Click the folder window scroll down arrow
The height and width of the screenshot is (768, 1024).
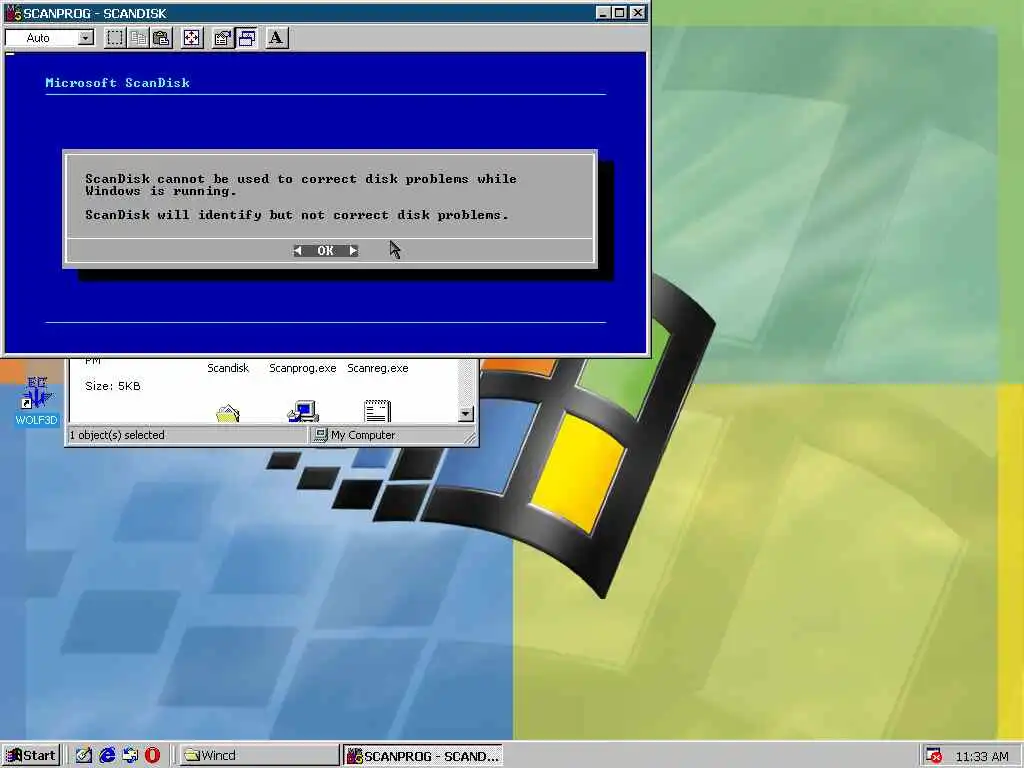coord(466,414)
